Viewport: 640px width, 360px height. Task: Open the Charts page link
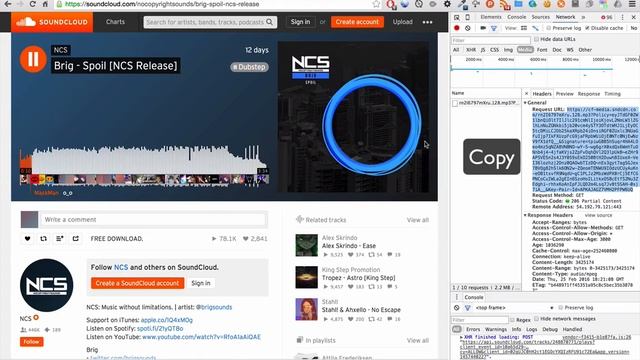[115, 22]
